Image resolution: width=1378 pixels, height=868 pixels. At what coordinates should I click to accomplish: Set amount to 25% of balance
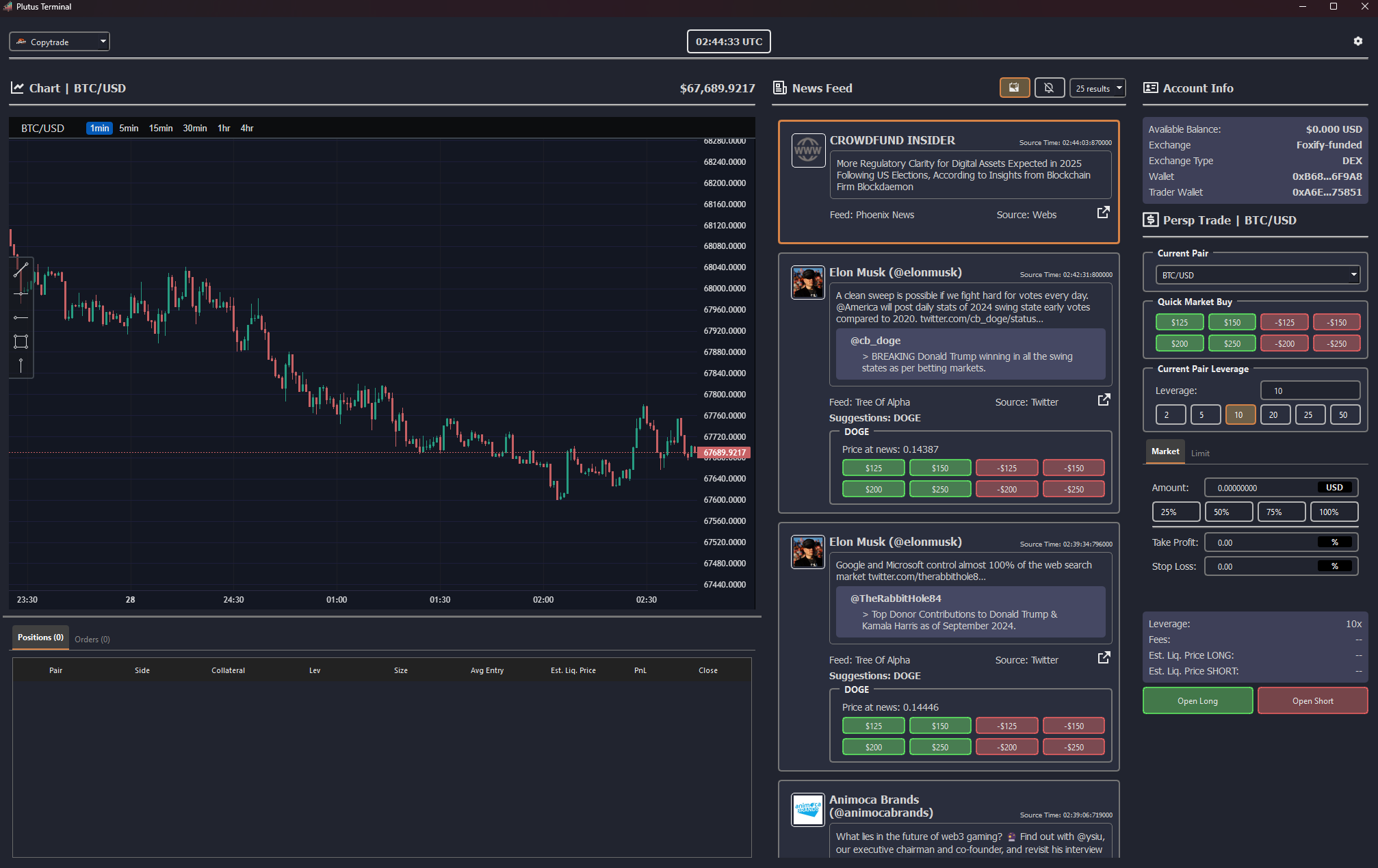tap(1176, 512)
